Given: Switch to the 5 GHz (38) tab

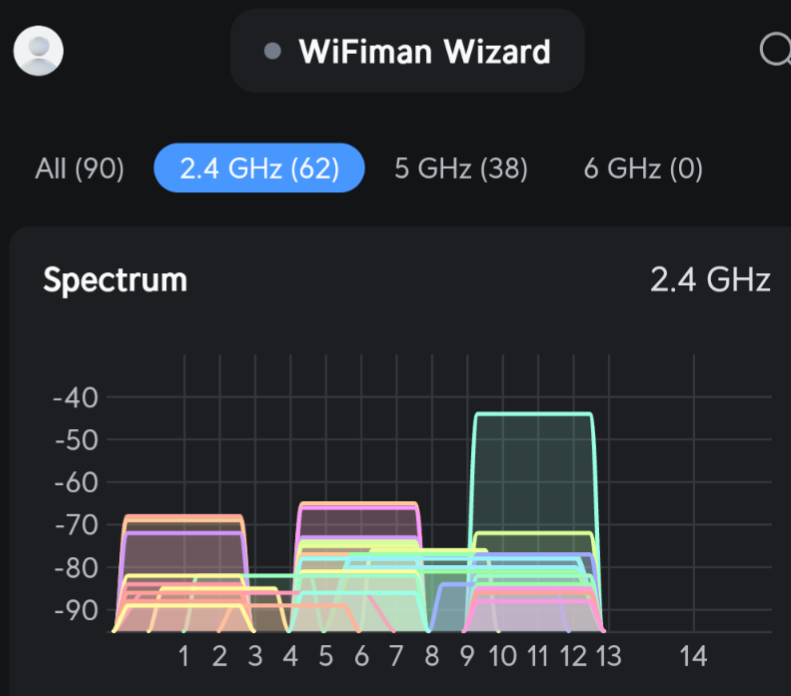Looking at the screenshot, I should pyautogui.click(x=461, y=169).
